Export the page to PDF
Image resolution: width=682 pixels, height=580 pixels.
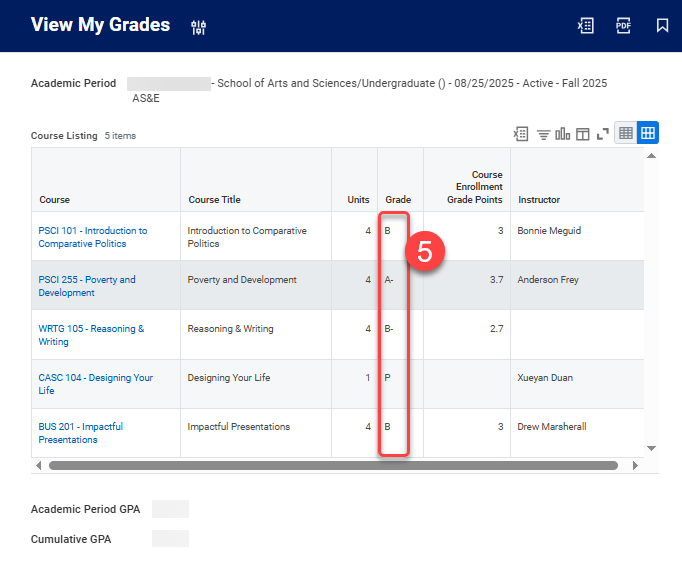[x=623, y=26]
